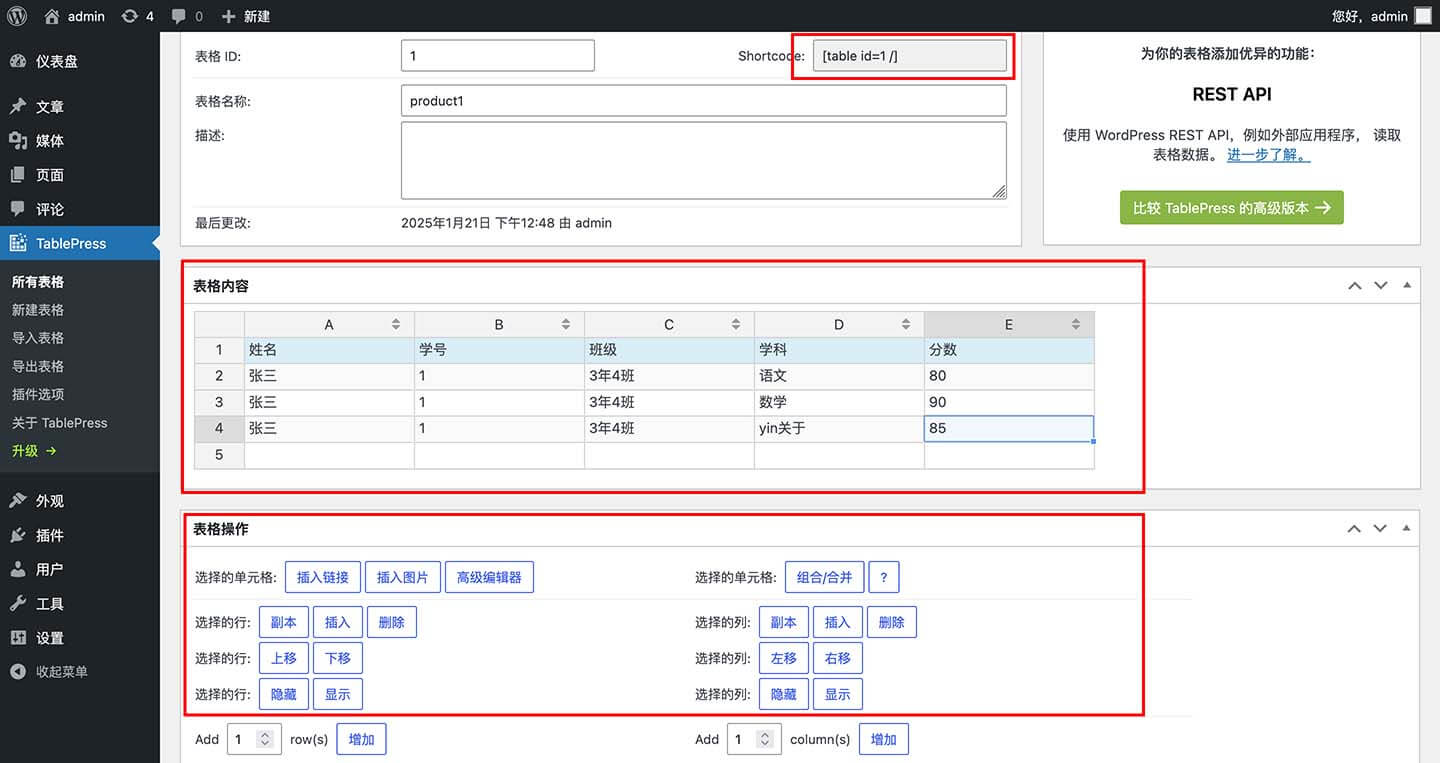The height and width of the screenshot is (763, 1440).
Task: Open the 进一步了解 link
Action: point(1268,155)
